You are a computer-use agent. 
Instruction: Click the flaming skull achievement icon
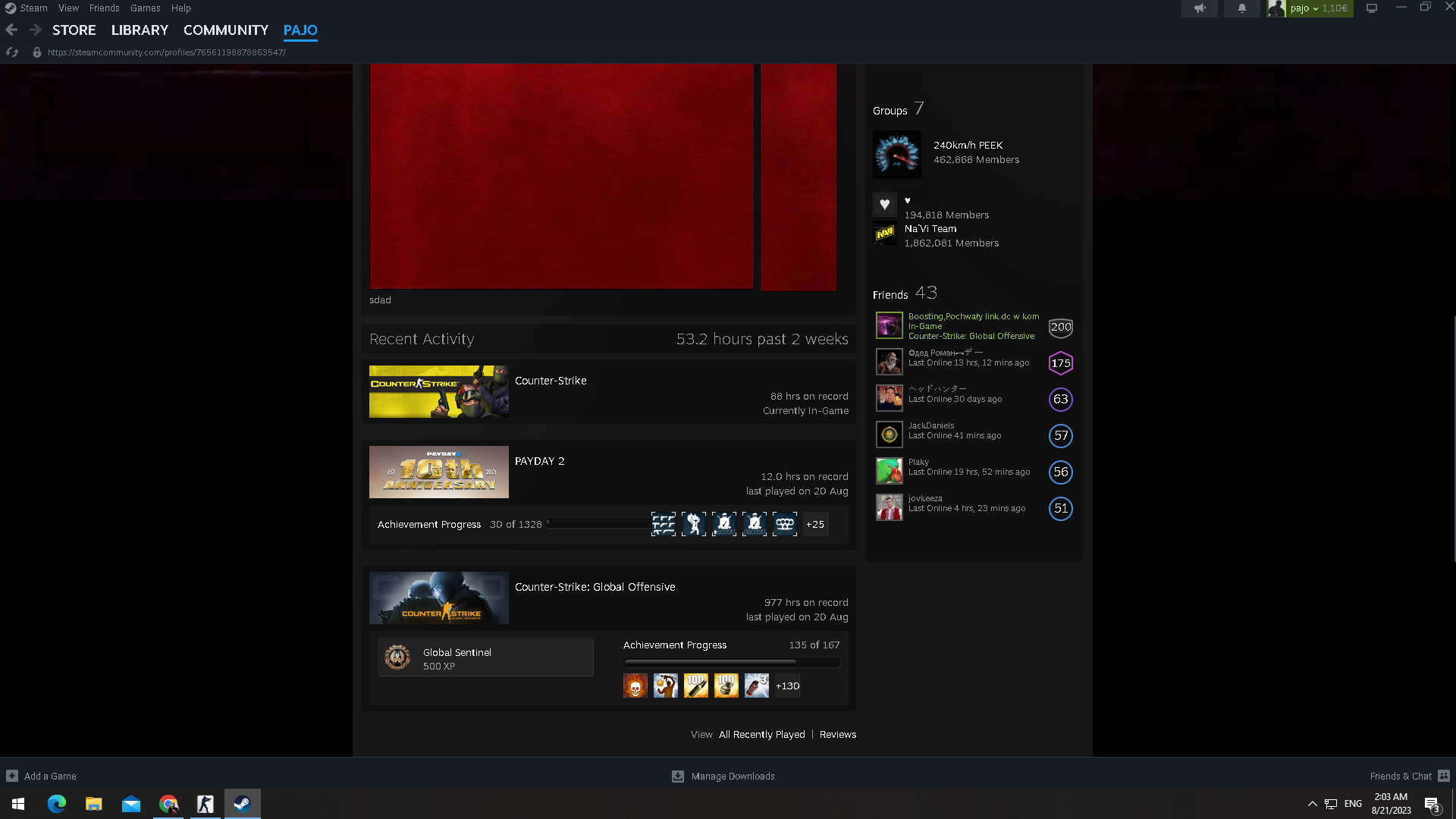coord(635,686)
